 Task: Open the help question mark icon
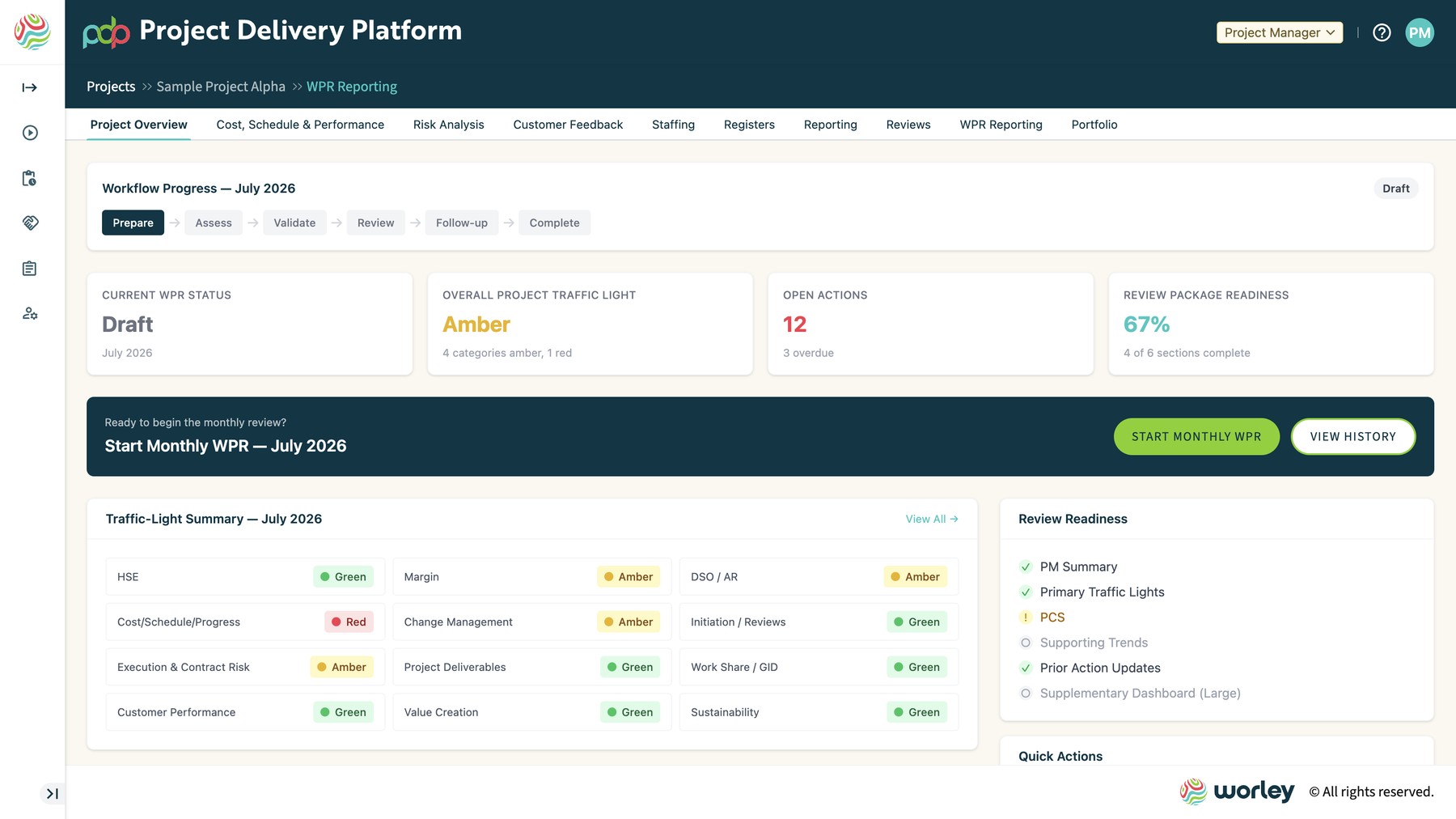[1382, 32]
